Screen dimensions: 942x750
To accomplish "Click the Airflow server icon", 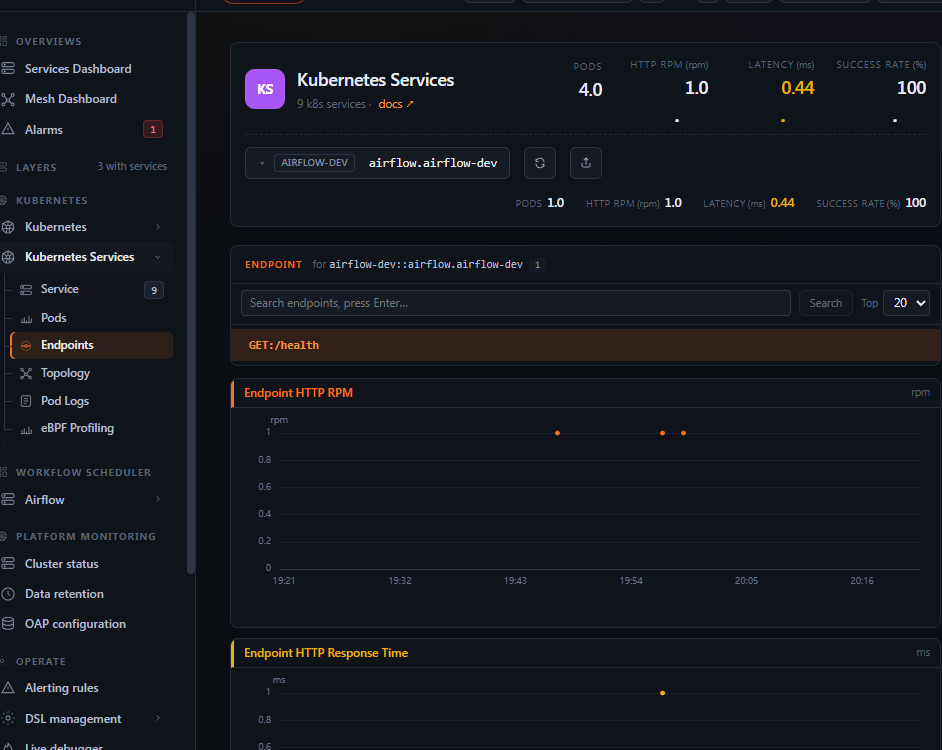I will coord(8,499).
